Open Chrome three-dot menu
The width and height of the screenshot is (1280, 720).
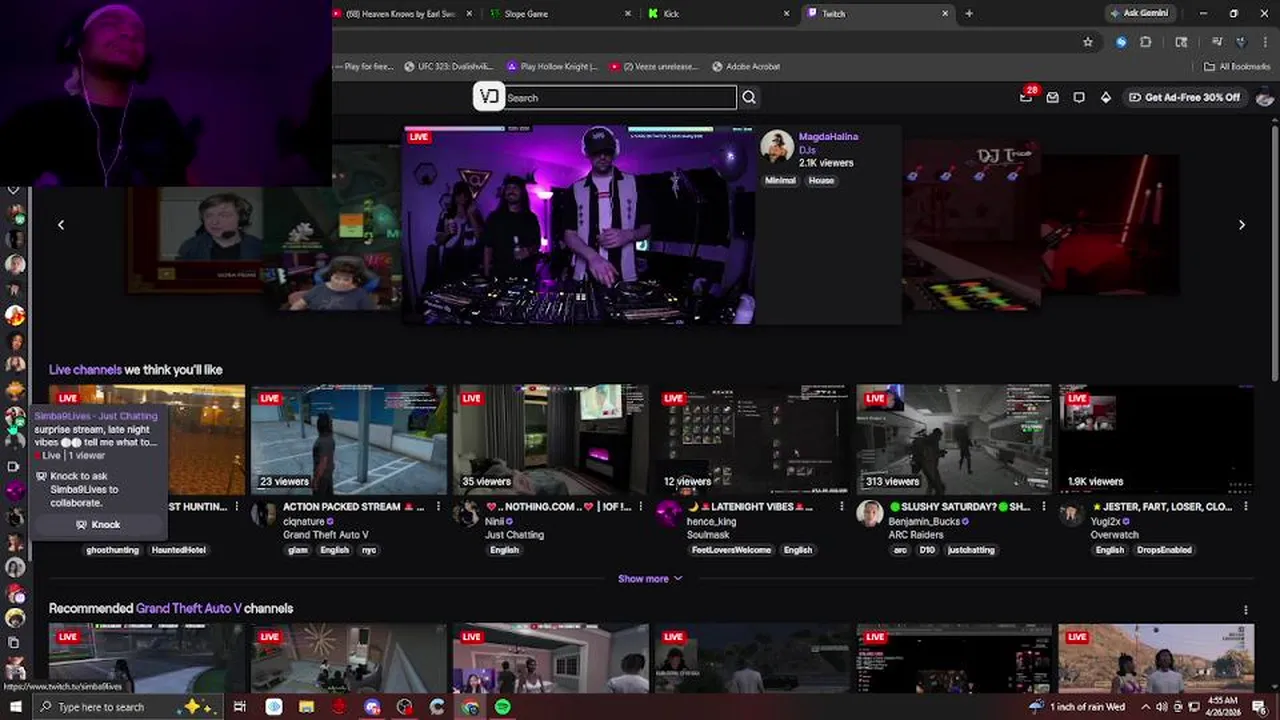pos(1264,42)
